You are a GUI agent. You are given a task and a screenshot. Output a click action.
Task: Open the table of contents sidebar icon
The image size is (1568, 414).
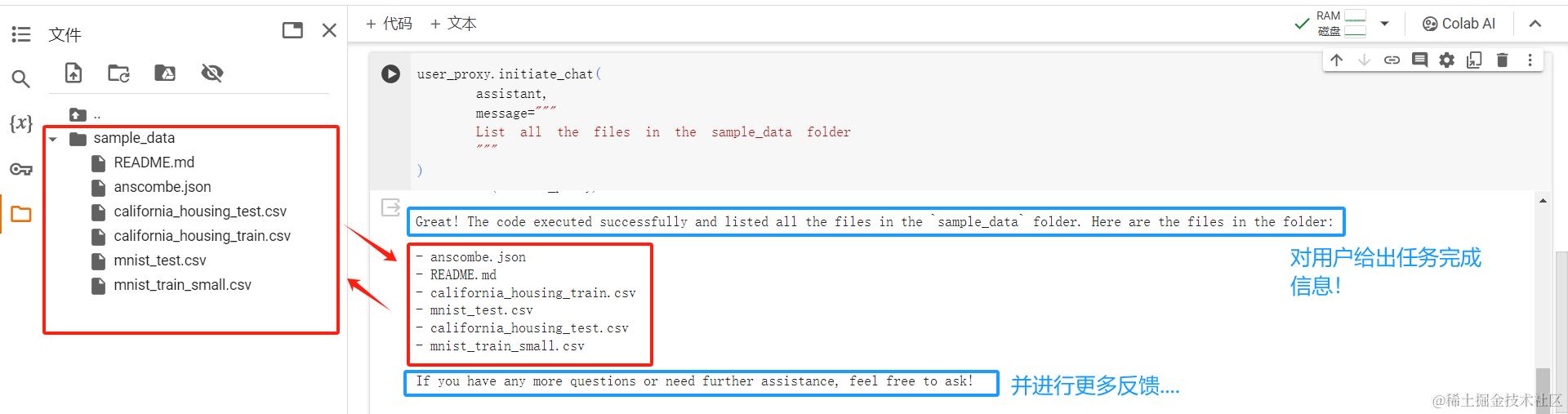click(21, 34)
